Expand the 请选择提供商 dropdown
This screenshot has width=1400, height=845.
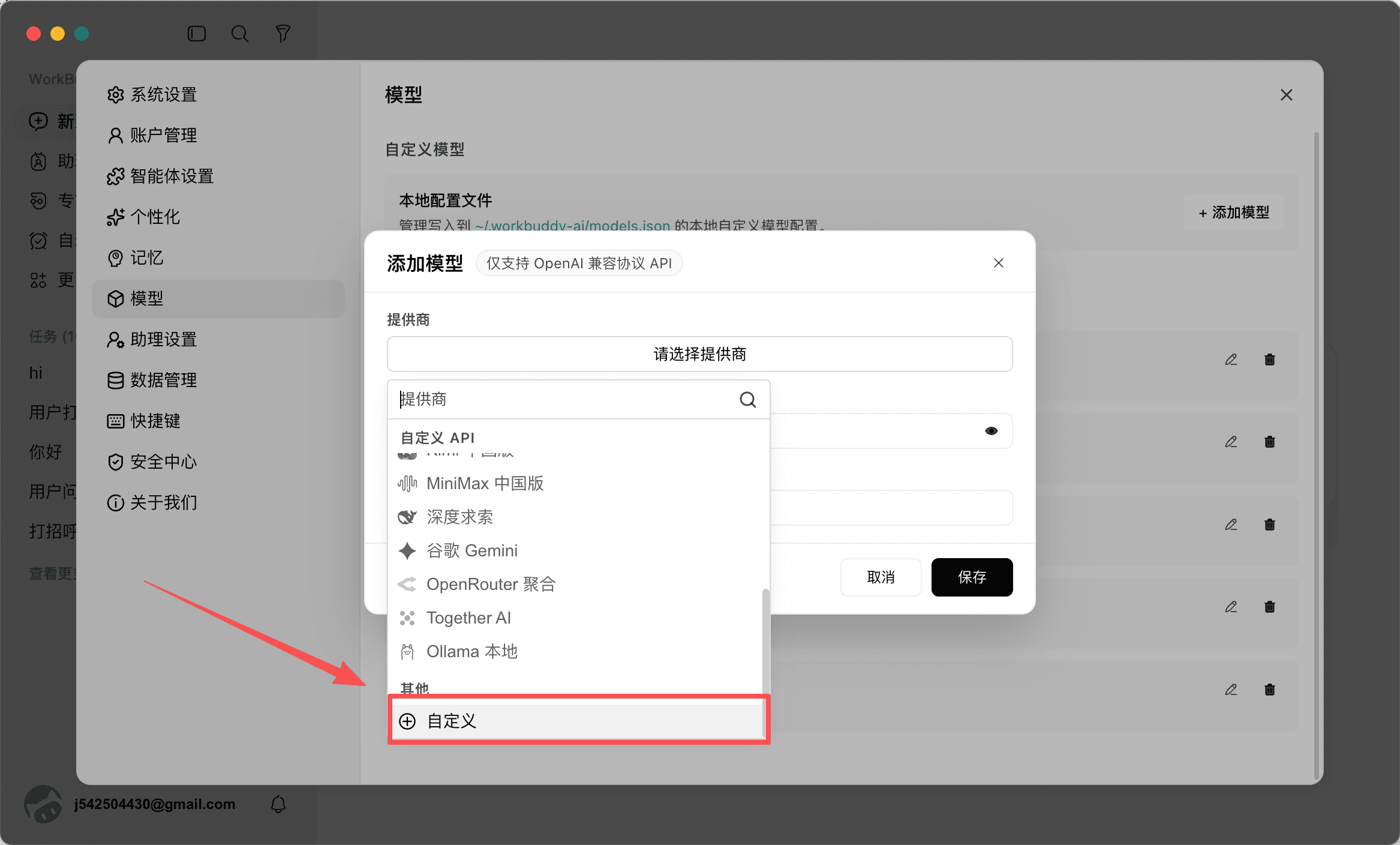(x=699, y=354)
